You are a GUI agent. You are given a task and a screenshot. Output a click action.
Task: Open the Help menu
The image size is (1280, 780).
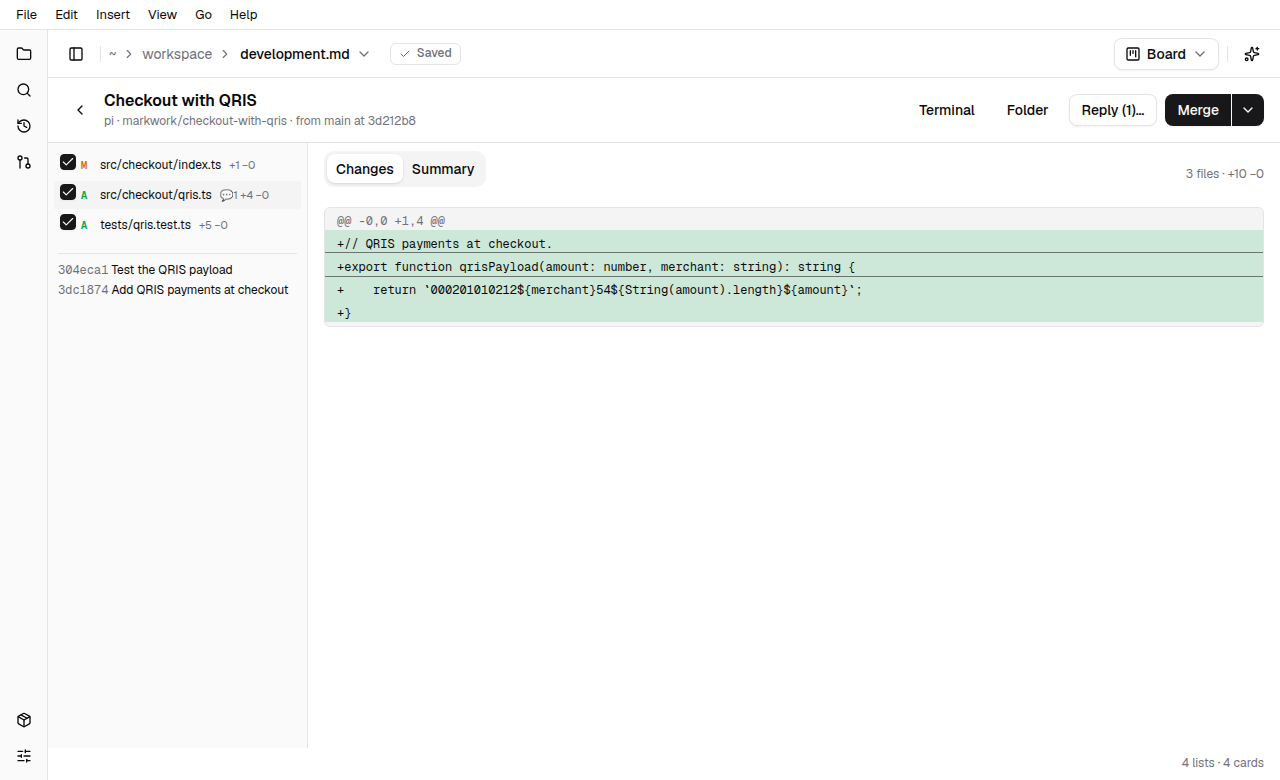click(243, 15)
